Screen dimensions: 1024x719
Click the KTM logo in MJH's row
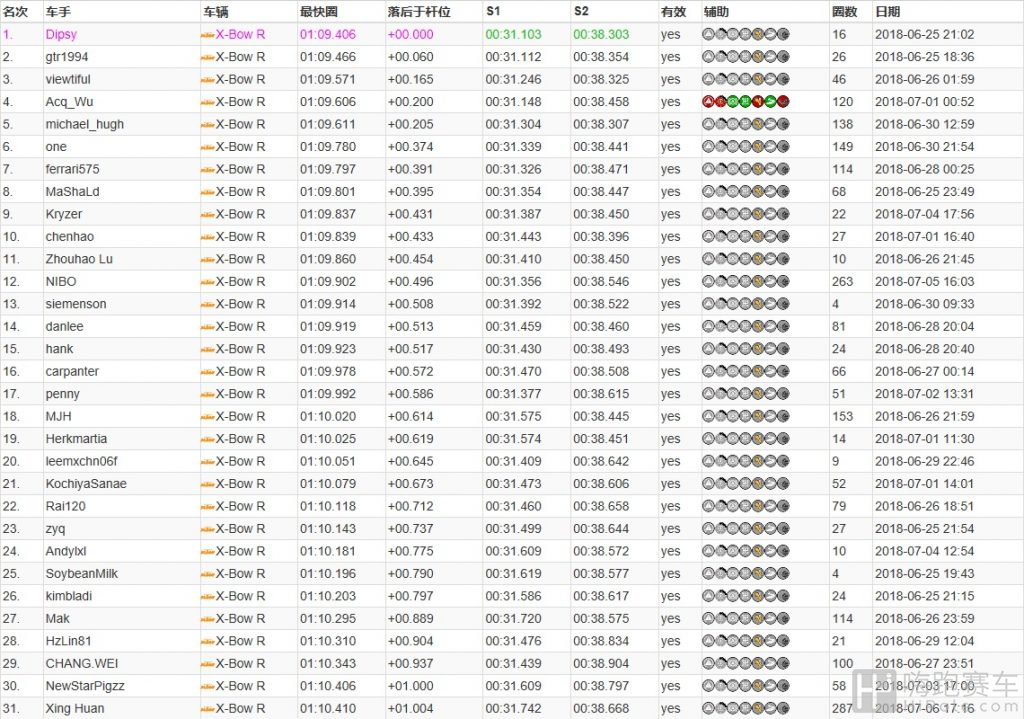208,417
